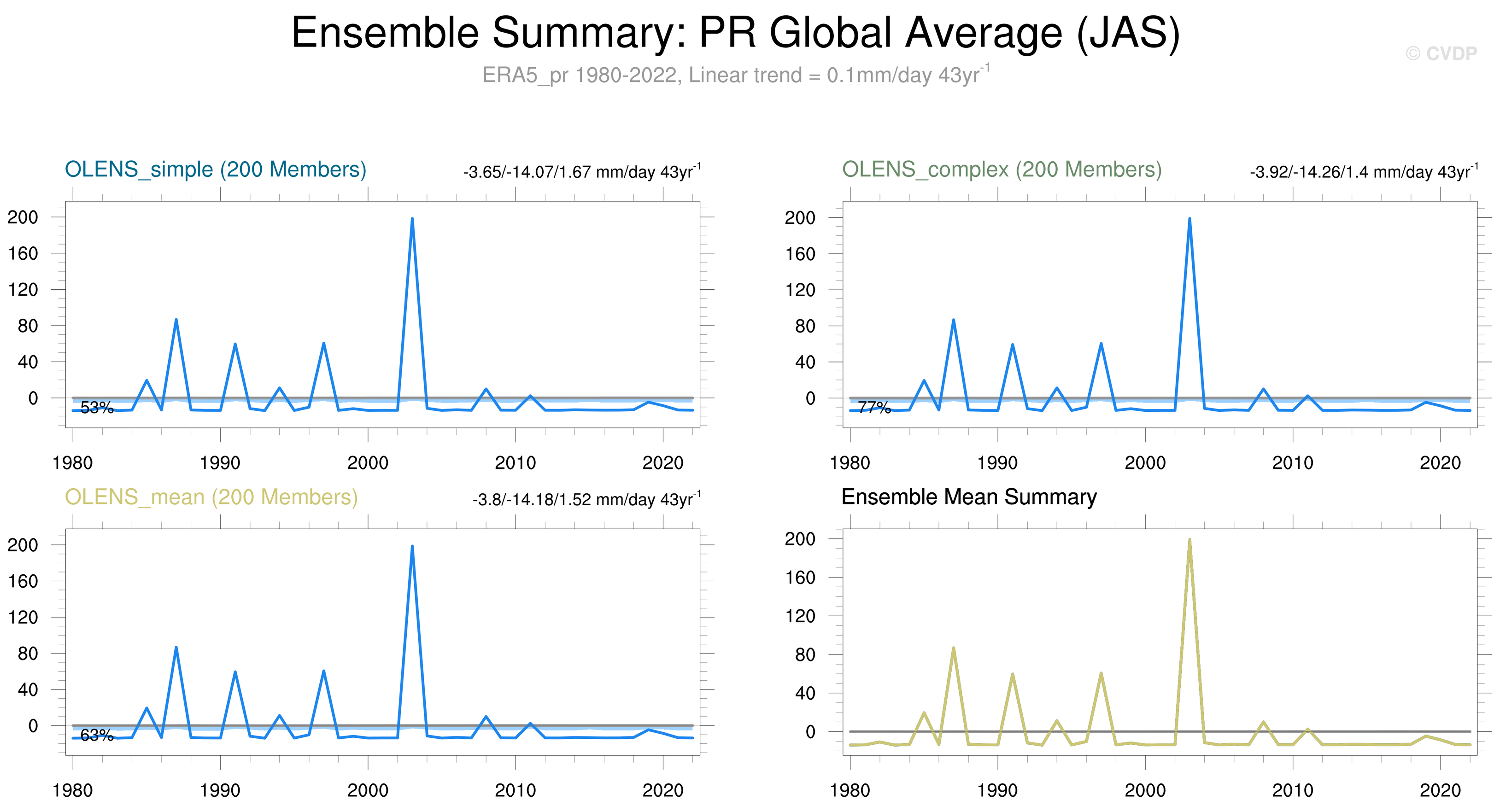The height and width of the screenshot is (812, 1500).
Task: Click the 53% label in OLENS_simple plot
Action: [97, 408]
